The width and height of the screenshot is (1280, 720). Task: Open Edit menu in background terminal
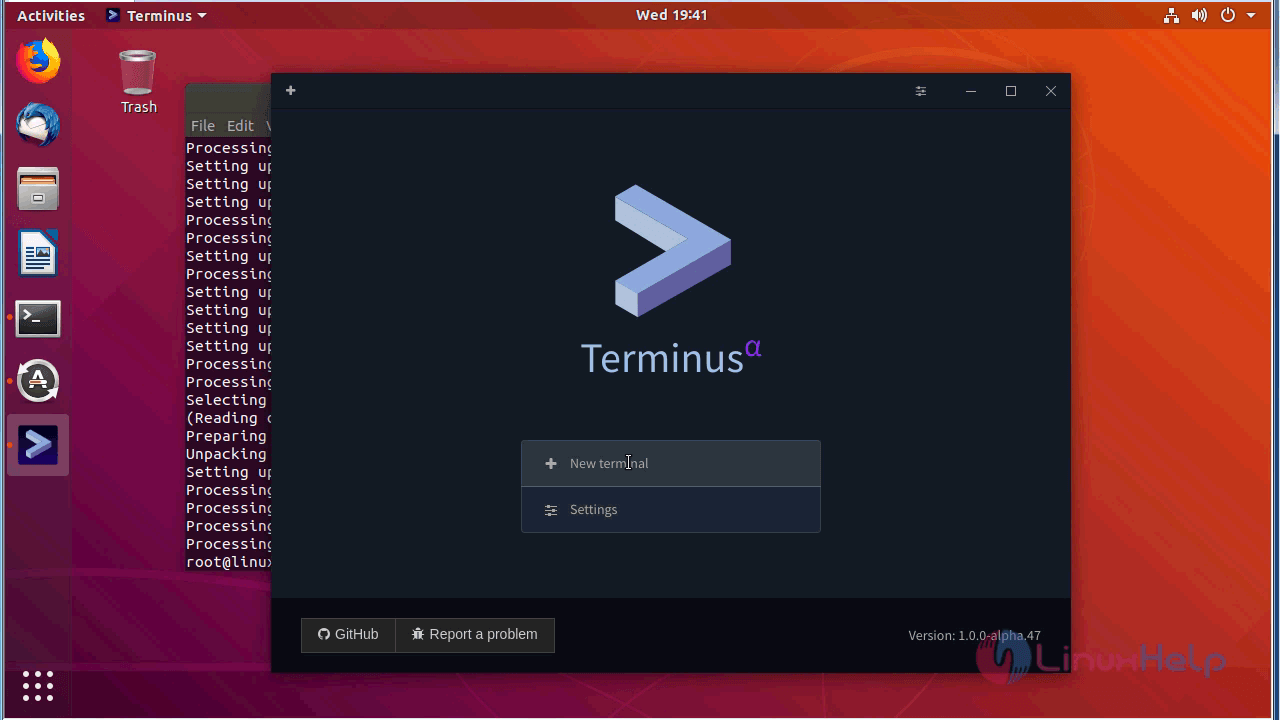coord(240,125)
